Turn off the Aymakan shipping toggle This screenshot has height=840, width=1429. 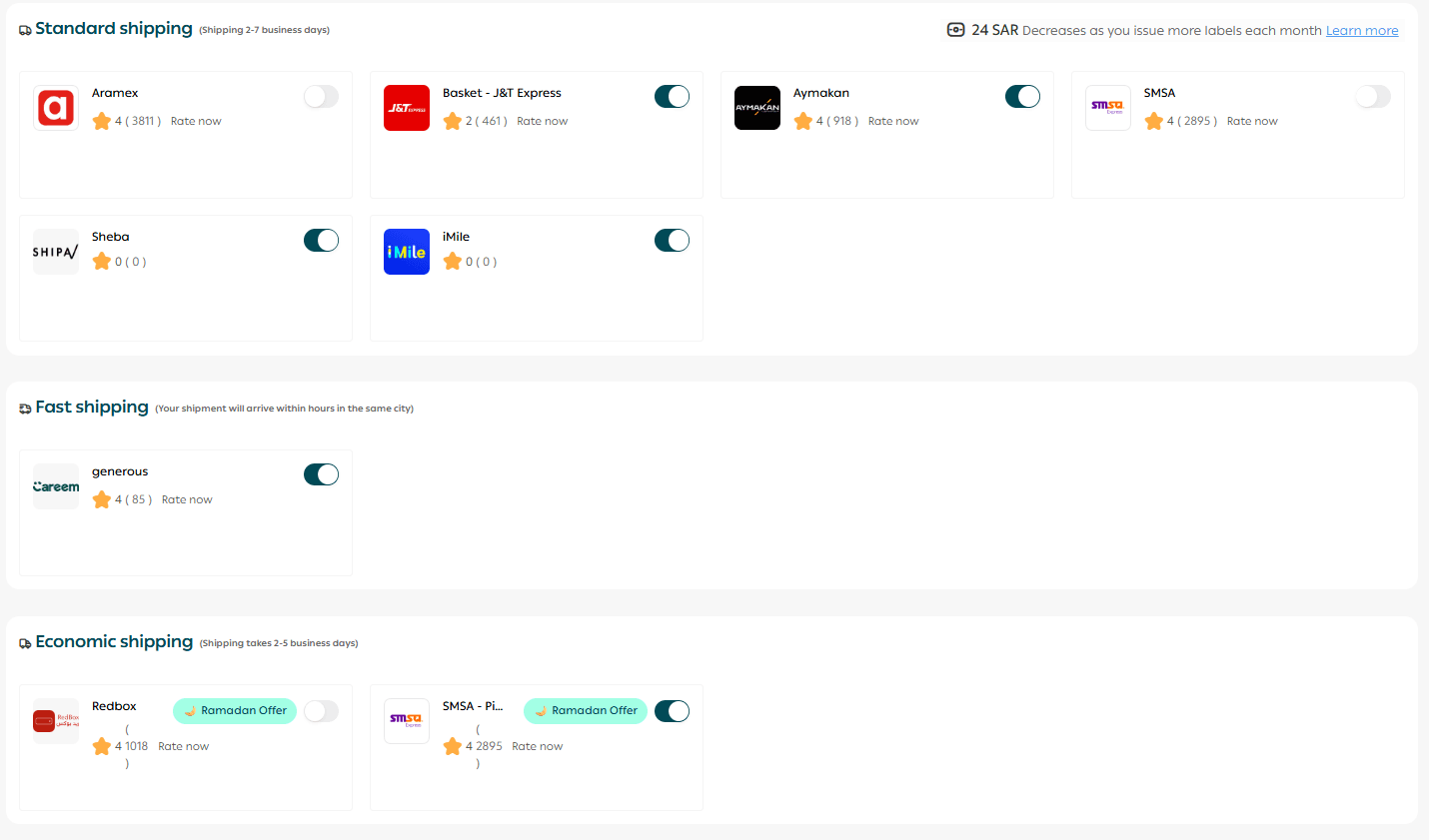coord(1022,97)
